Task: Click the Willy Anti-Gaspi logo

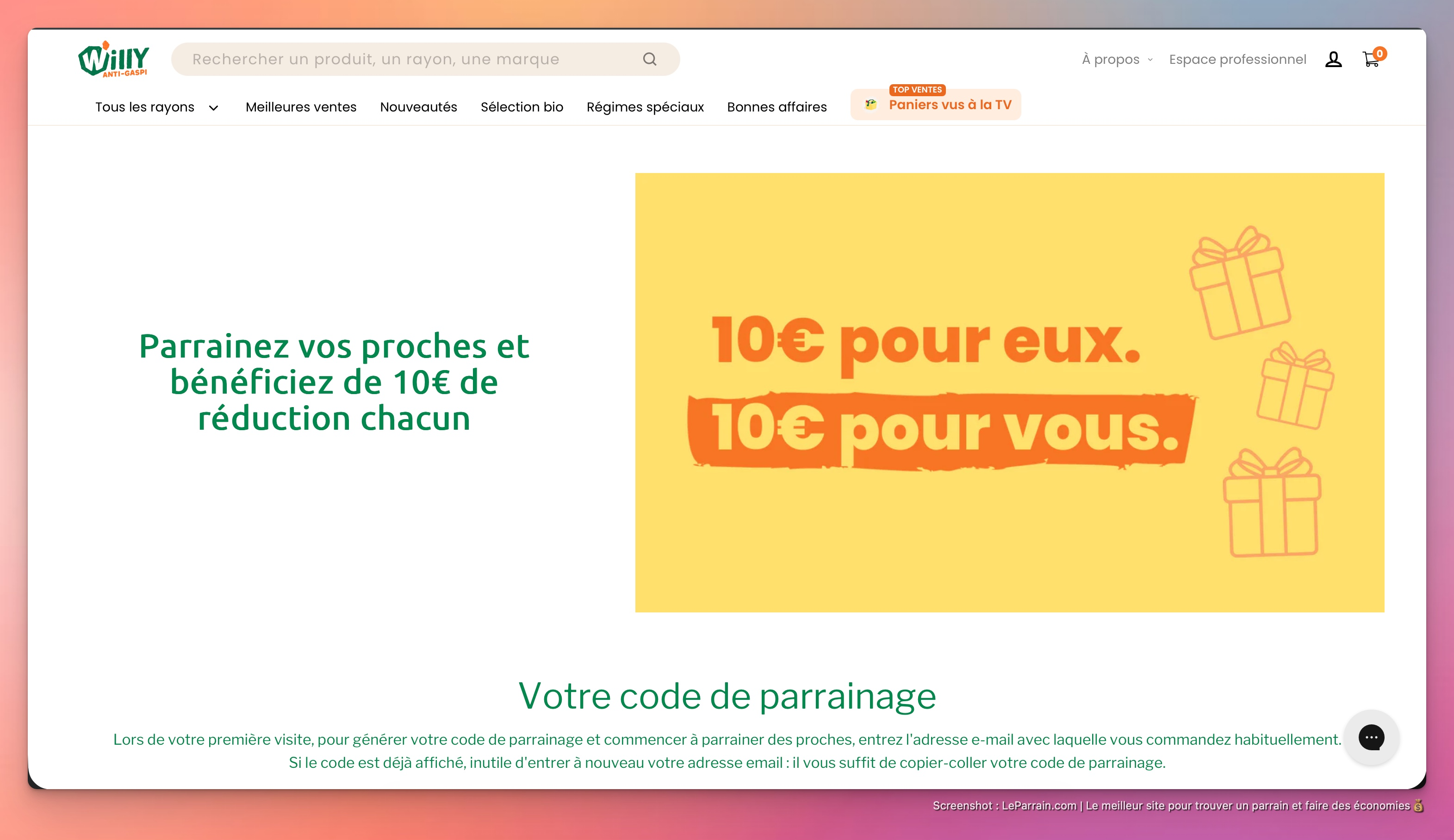Action: (114, 59)
